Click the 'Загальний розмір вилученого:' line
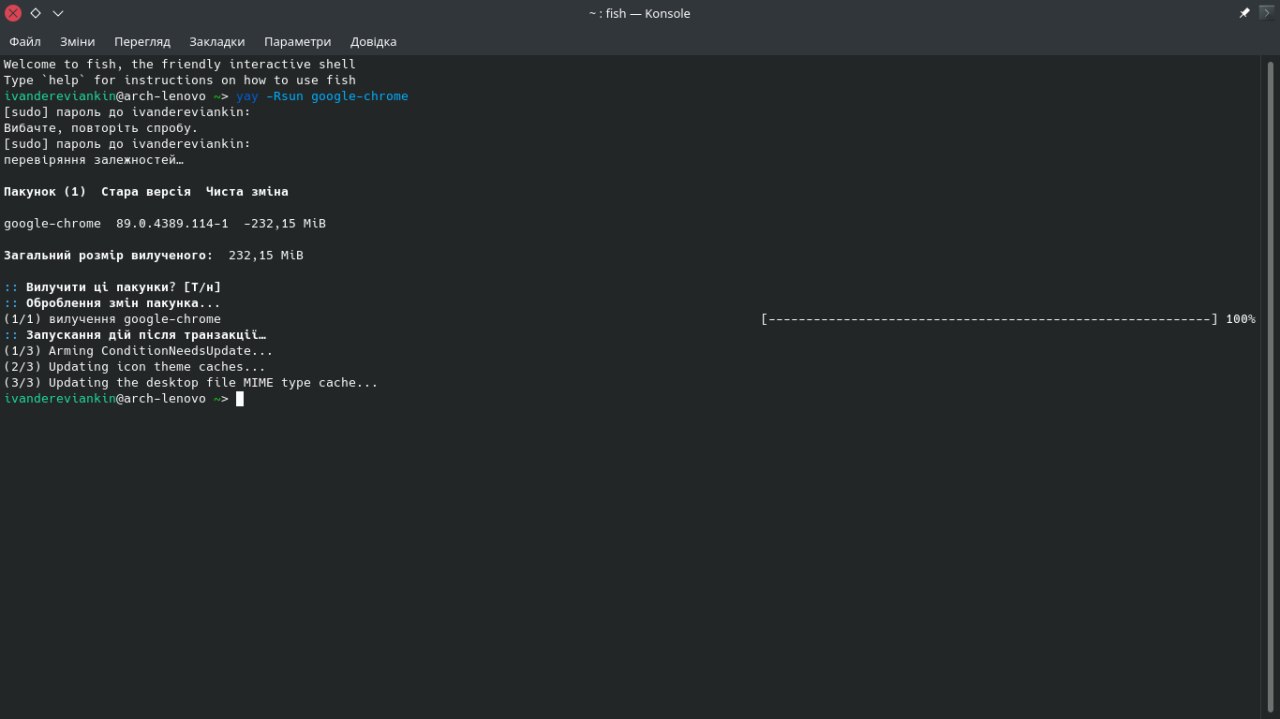The width and height of the screenshot is (1280, 719). coord(154,256)
